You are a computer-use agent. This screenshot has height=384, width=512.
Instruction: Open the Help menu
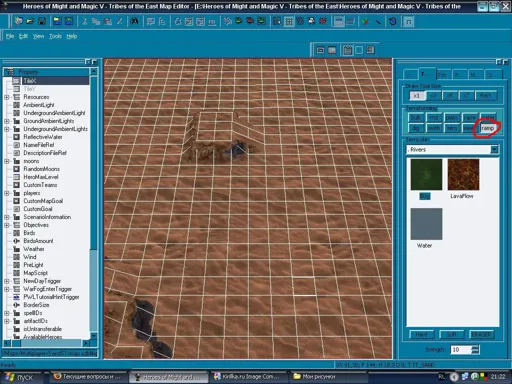[72, 36]
